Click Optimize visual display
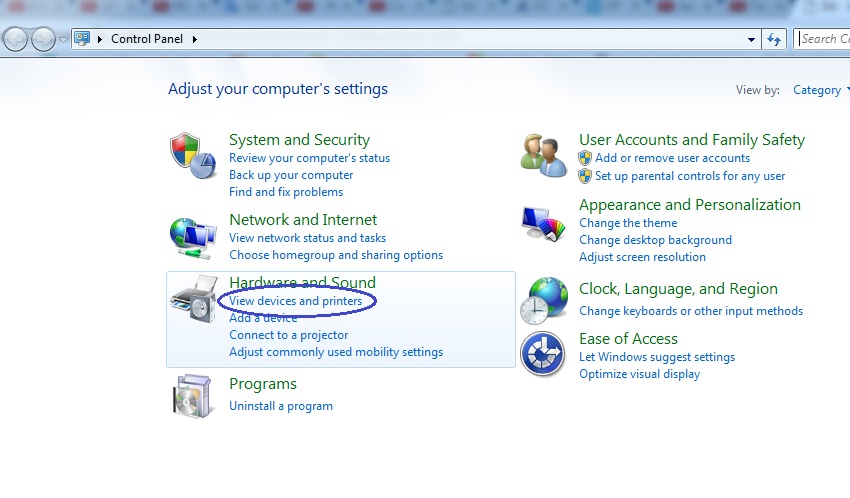 [640, 374]
